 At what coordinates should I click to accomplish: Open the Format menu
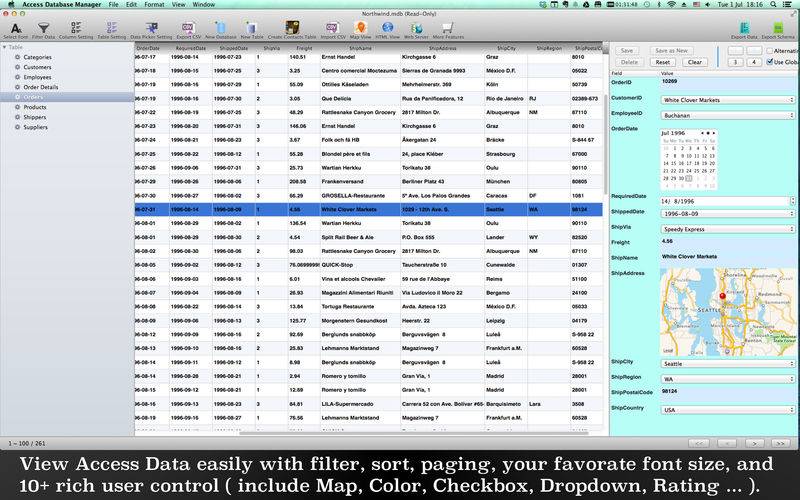coord(154,5)
